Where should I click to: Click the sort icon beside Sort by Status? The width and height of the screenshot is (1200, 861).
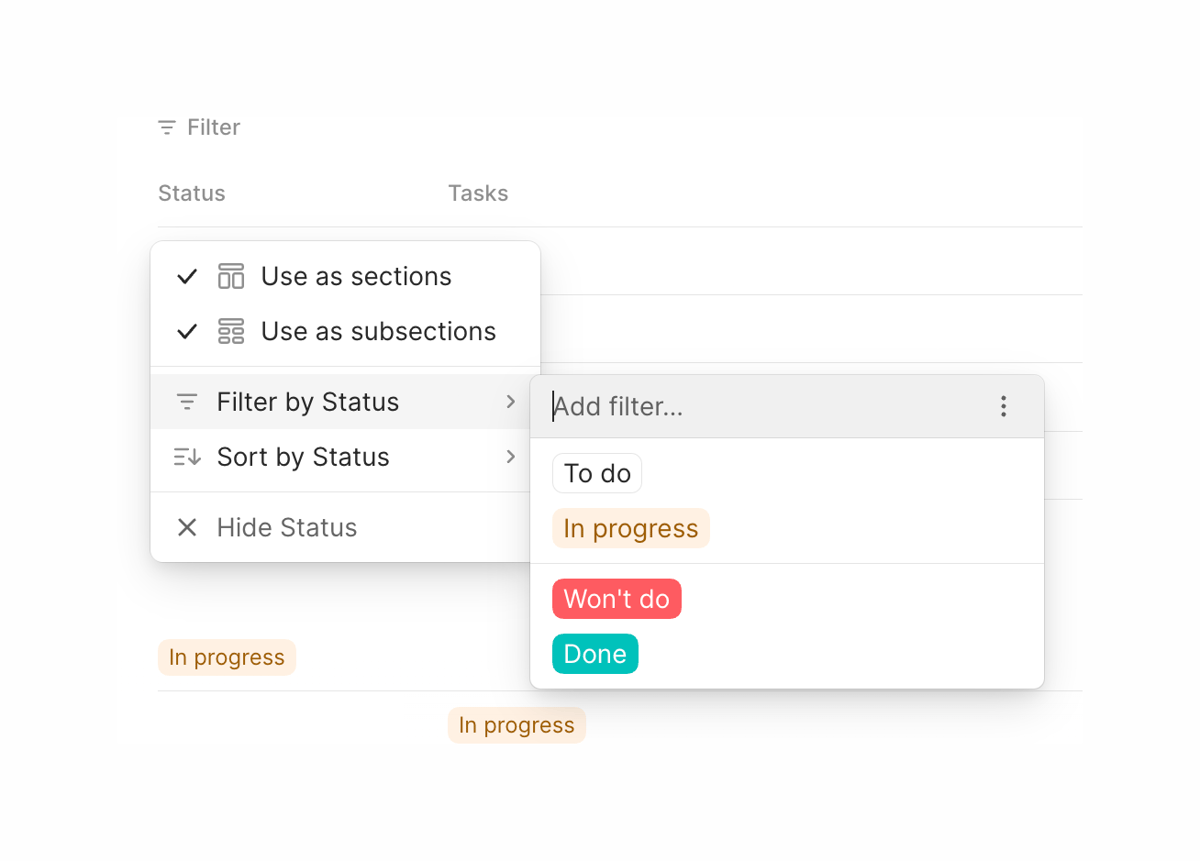coord(186,457)
